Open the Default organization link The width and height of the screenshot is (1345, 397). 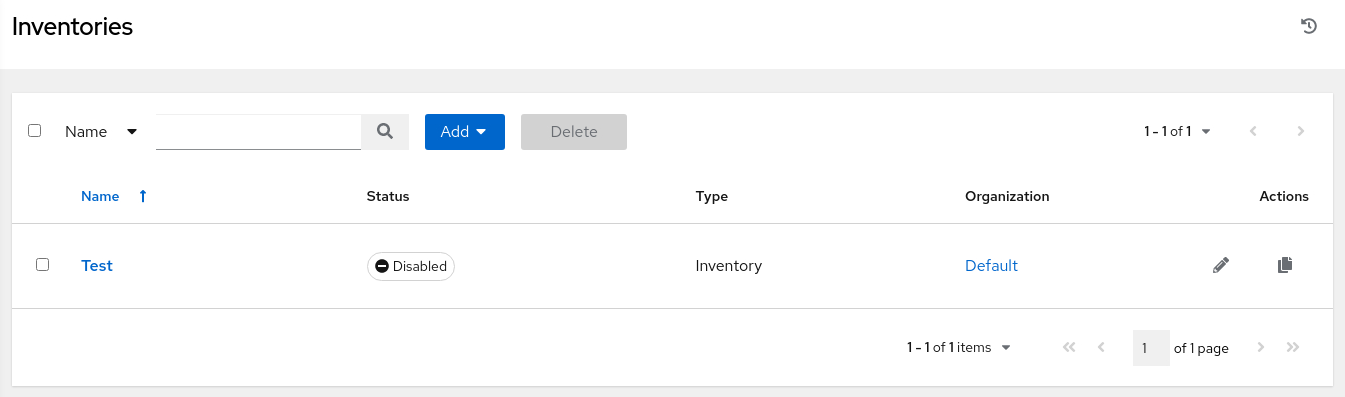pos(991,265)
